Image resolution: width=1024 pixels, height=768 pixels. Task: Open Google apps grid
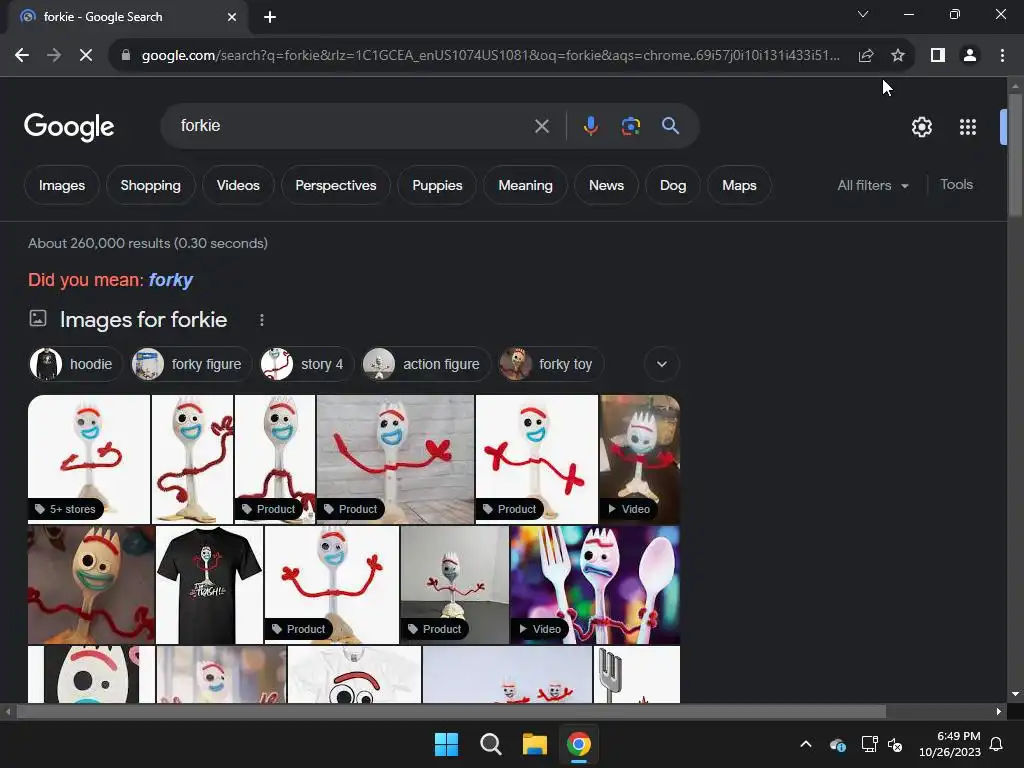pos(968,127)
